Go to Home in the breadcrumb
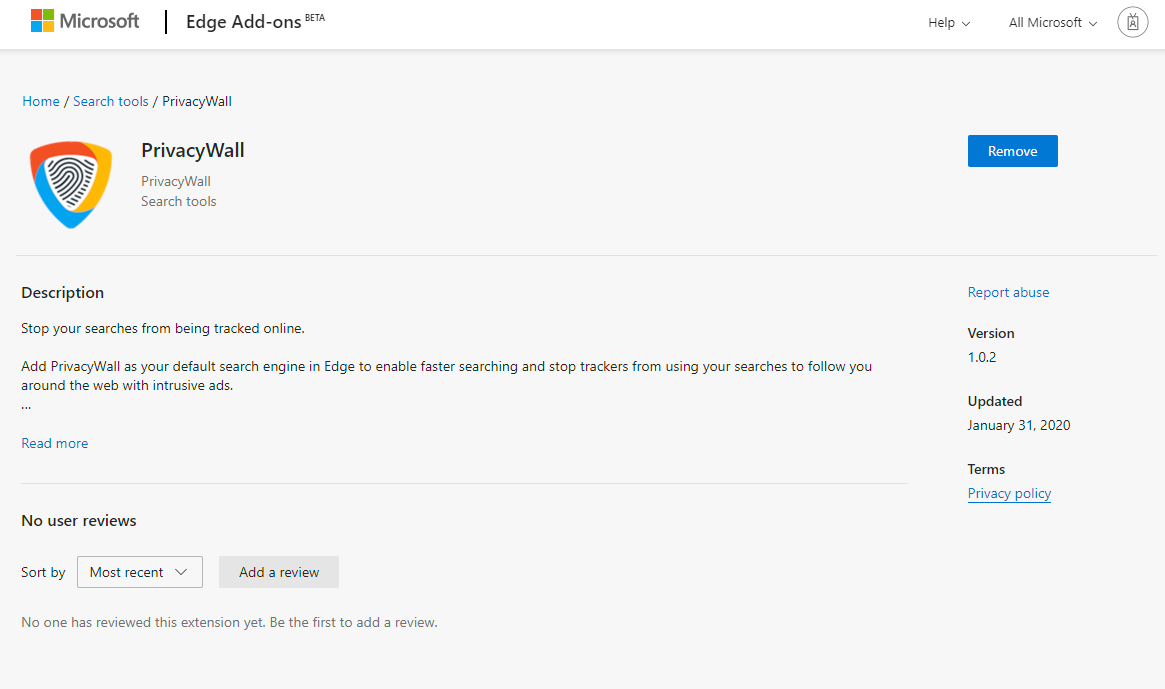Viewport: 1165px width, 689px height. click(x=41, y=101)
